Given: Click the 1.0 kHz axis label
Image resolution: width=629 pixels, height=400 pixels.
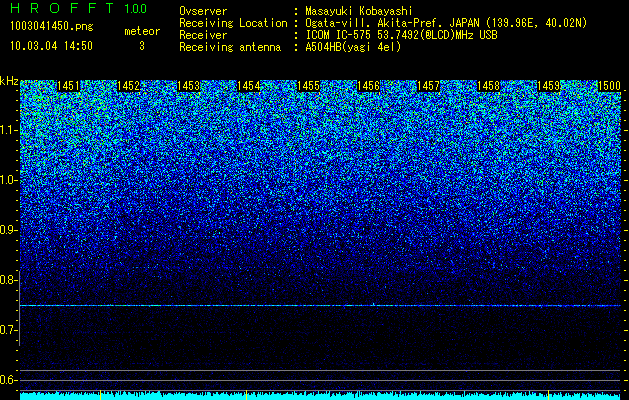Looking at the screenshot, I should pos(8,181).
